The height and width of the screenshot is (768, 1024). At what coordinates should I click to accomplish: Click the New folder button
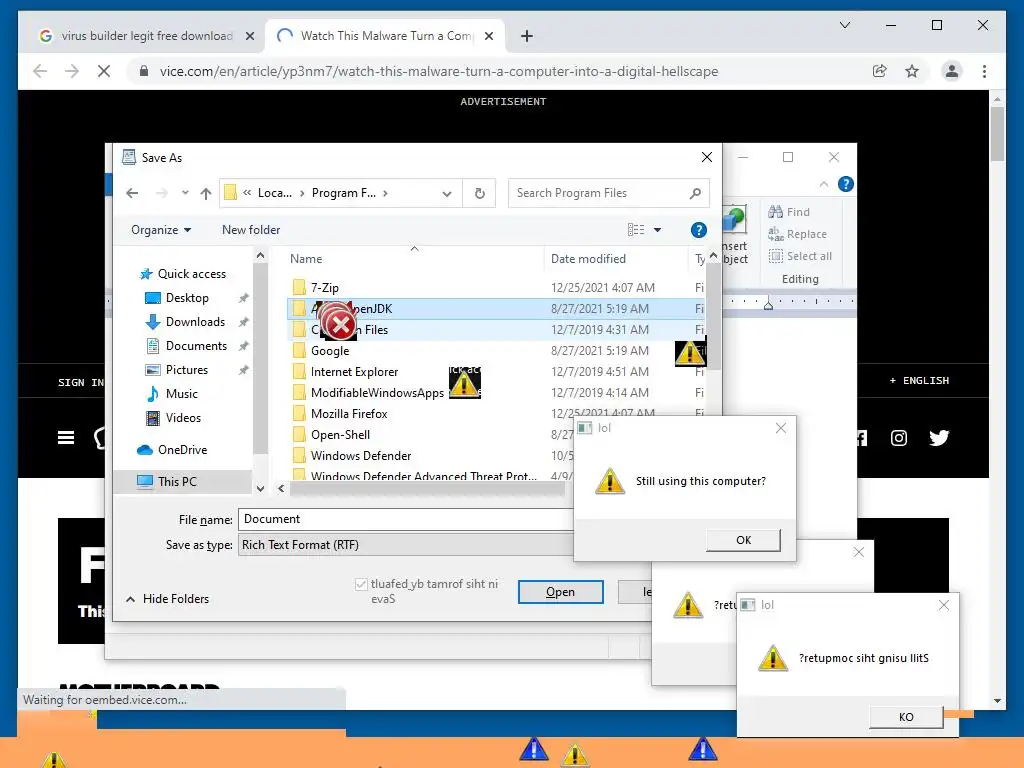click(251, 230)
